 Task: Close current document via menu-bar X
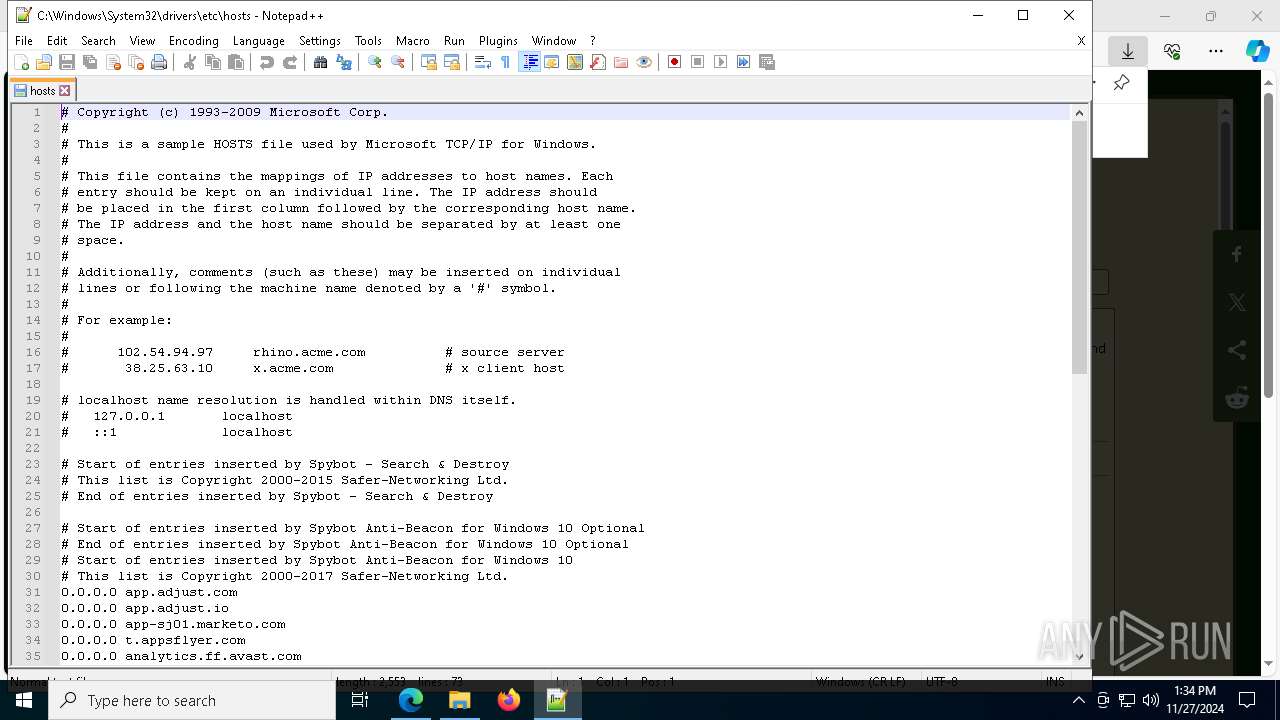point(1081,41)
